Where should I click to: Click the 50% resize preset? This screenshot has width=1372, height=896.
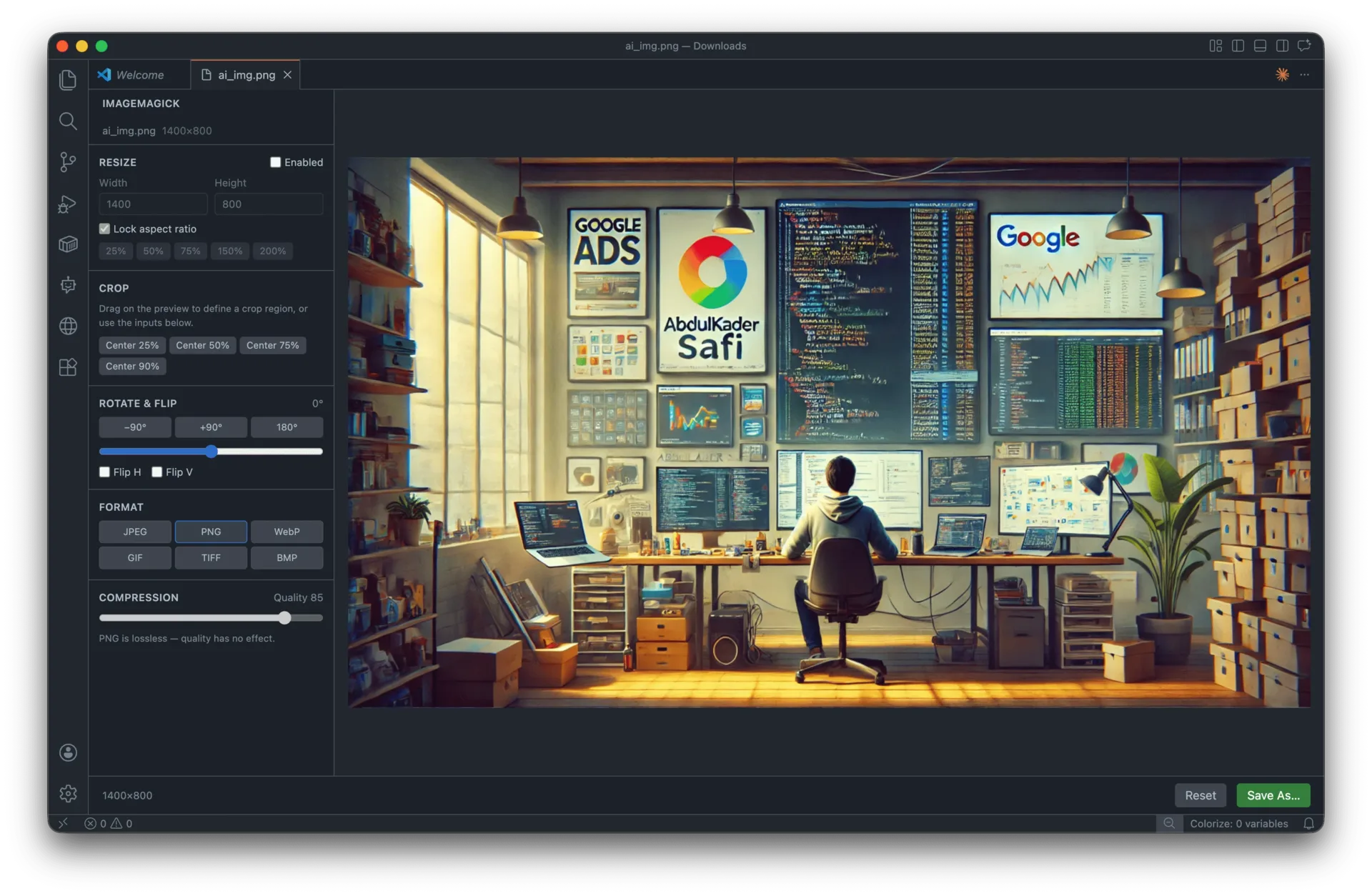(x=153, y=251)
